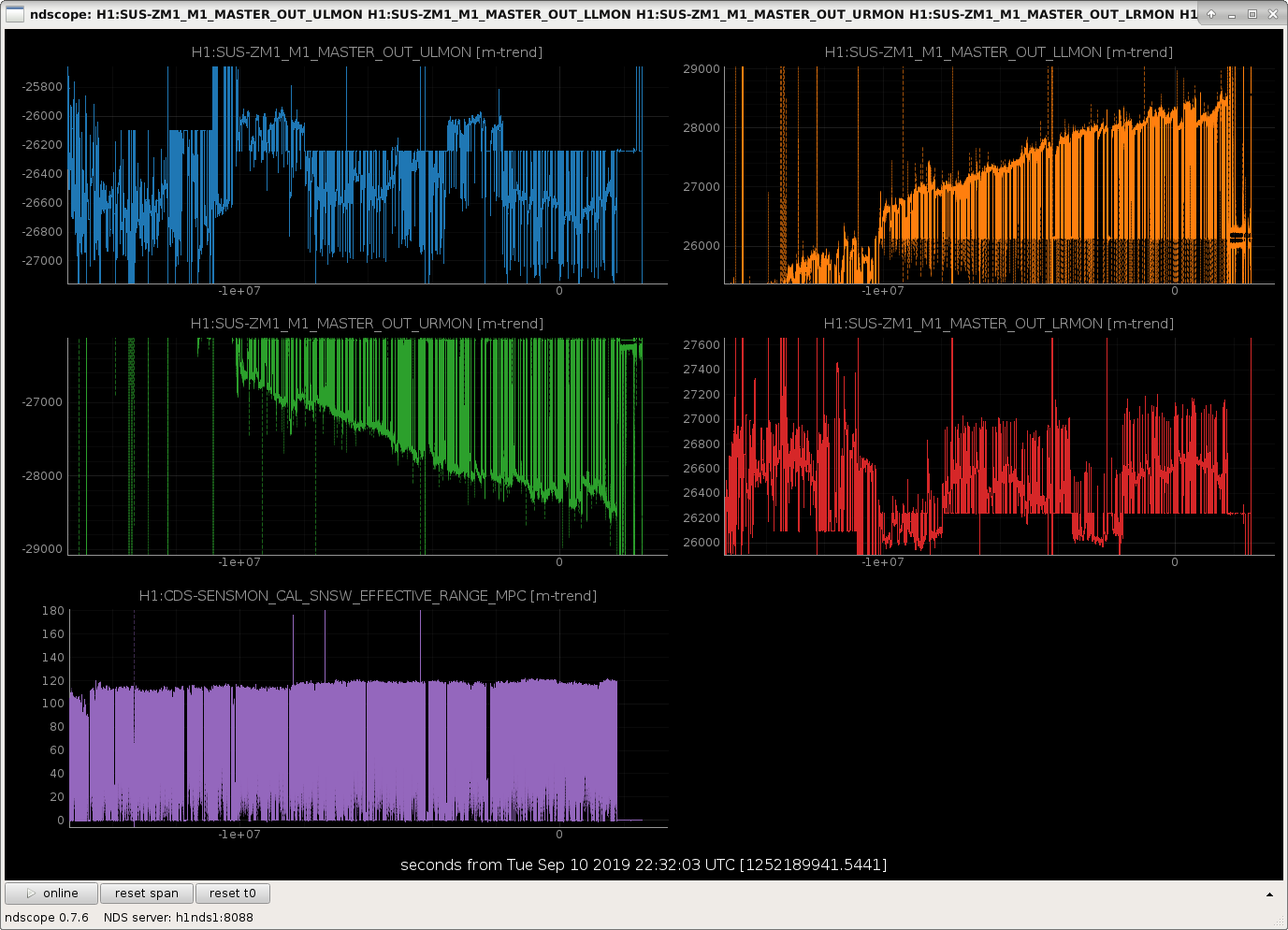Click the ULMON blue plot title
Viewport: 1288px width, 930px height.
click(x=367, y=52)
